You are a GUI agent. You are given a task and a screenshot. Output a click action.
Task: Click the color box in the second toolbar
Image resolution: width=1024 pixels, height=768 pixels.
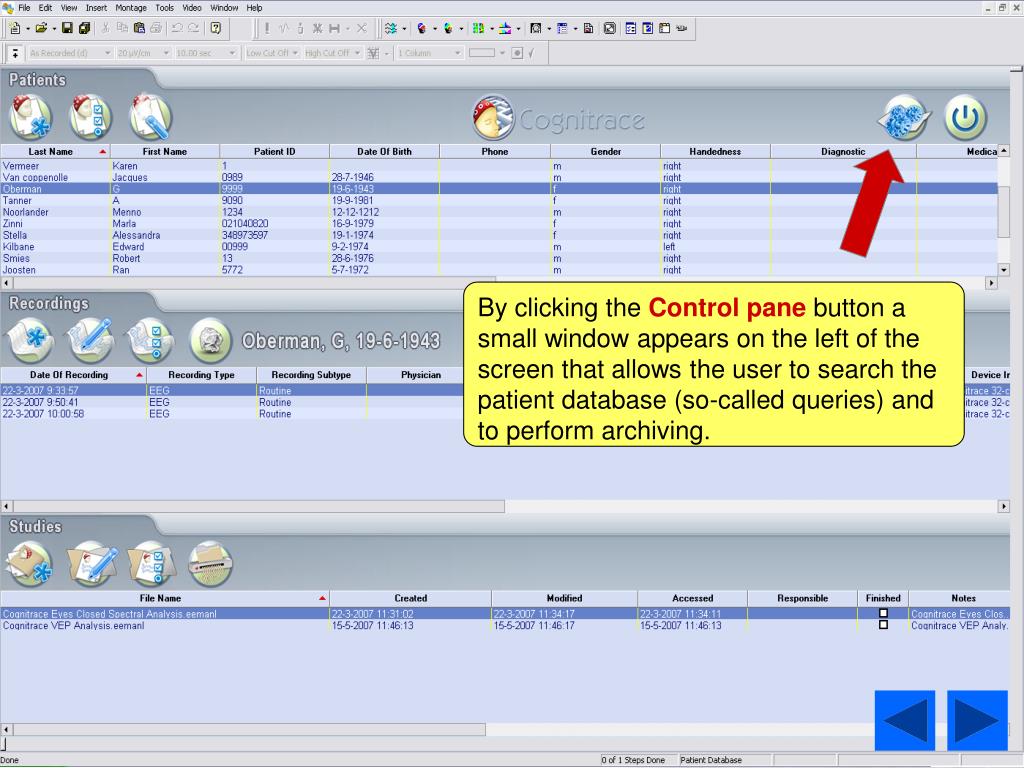482,53
